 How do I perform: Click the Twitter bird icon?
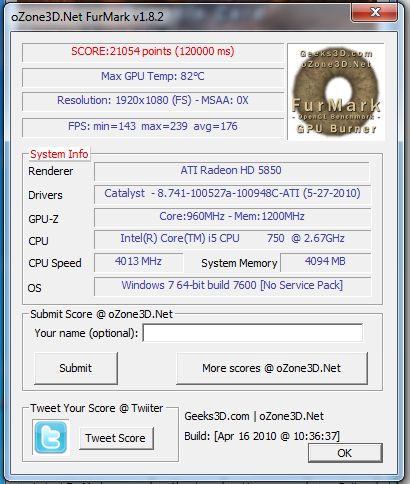pyautogui.click(x=51, y=437)
